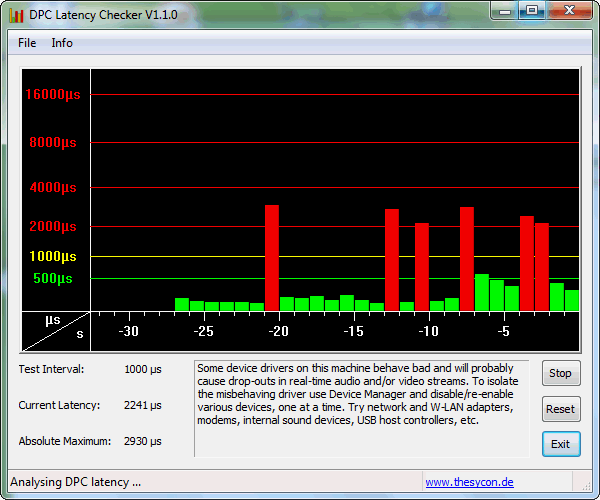Click the 4000µs axis label
The height and width of the screenshot is (500, 600).
pyautogui.click(x=53, y=187)
